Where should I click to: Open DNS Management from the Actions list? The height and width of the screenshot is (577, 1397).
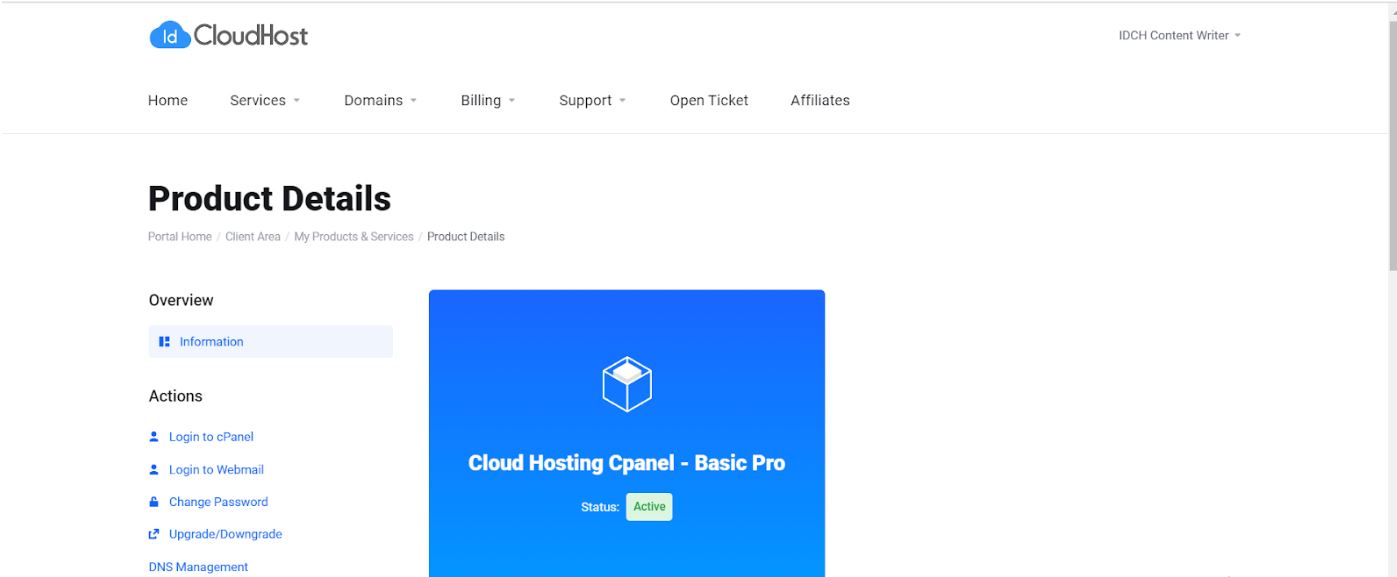(x=197, y=566)
